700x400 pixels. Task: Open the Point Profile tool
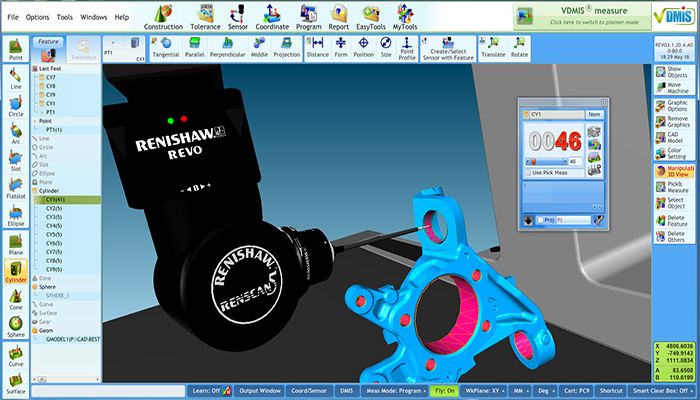coord(407,48)
